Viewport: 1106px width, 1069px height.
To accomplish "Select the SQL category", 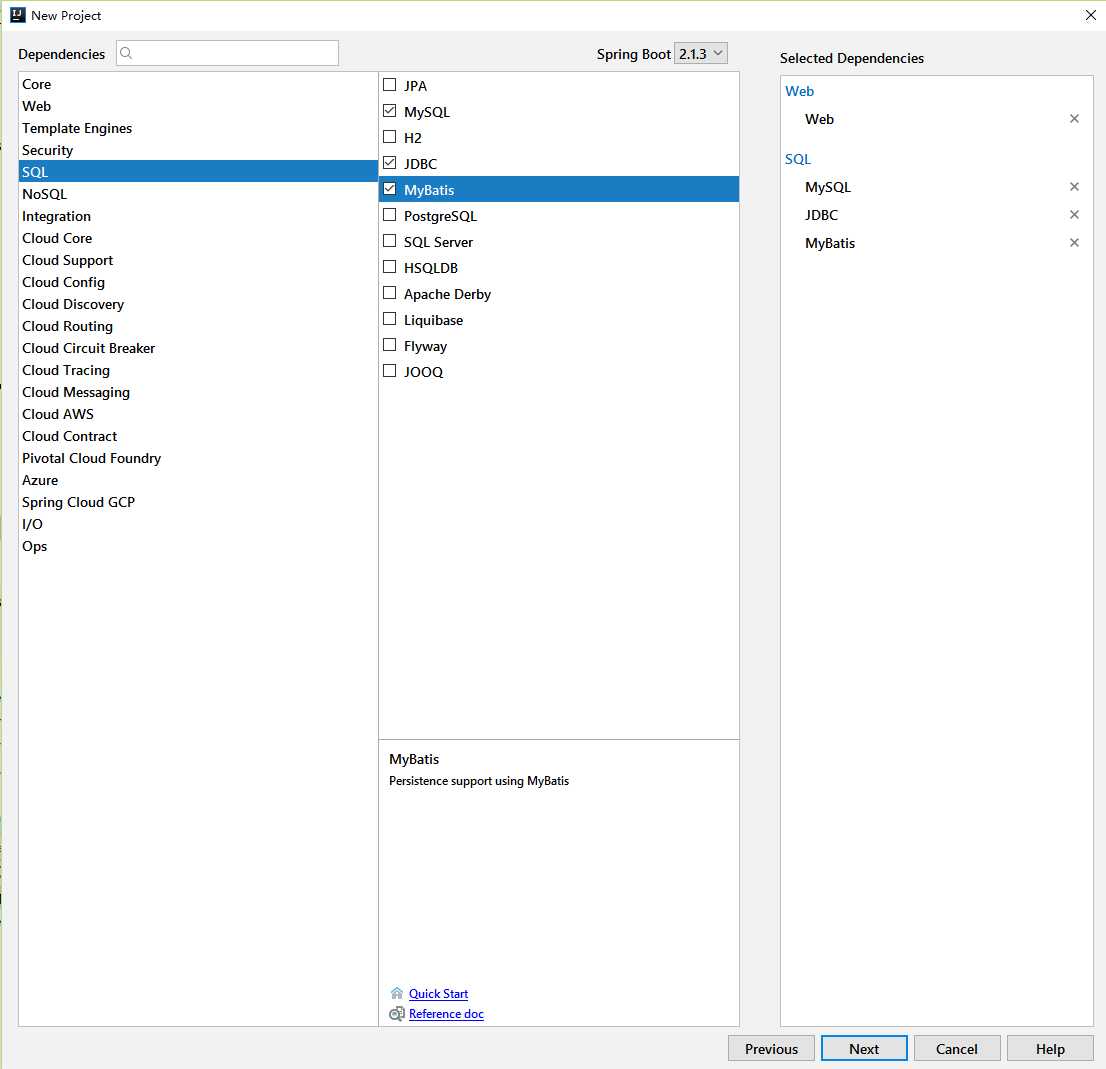I will click(x=198, y=171).
